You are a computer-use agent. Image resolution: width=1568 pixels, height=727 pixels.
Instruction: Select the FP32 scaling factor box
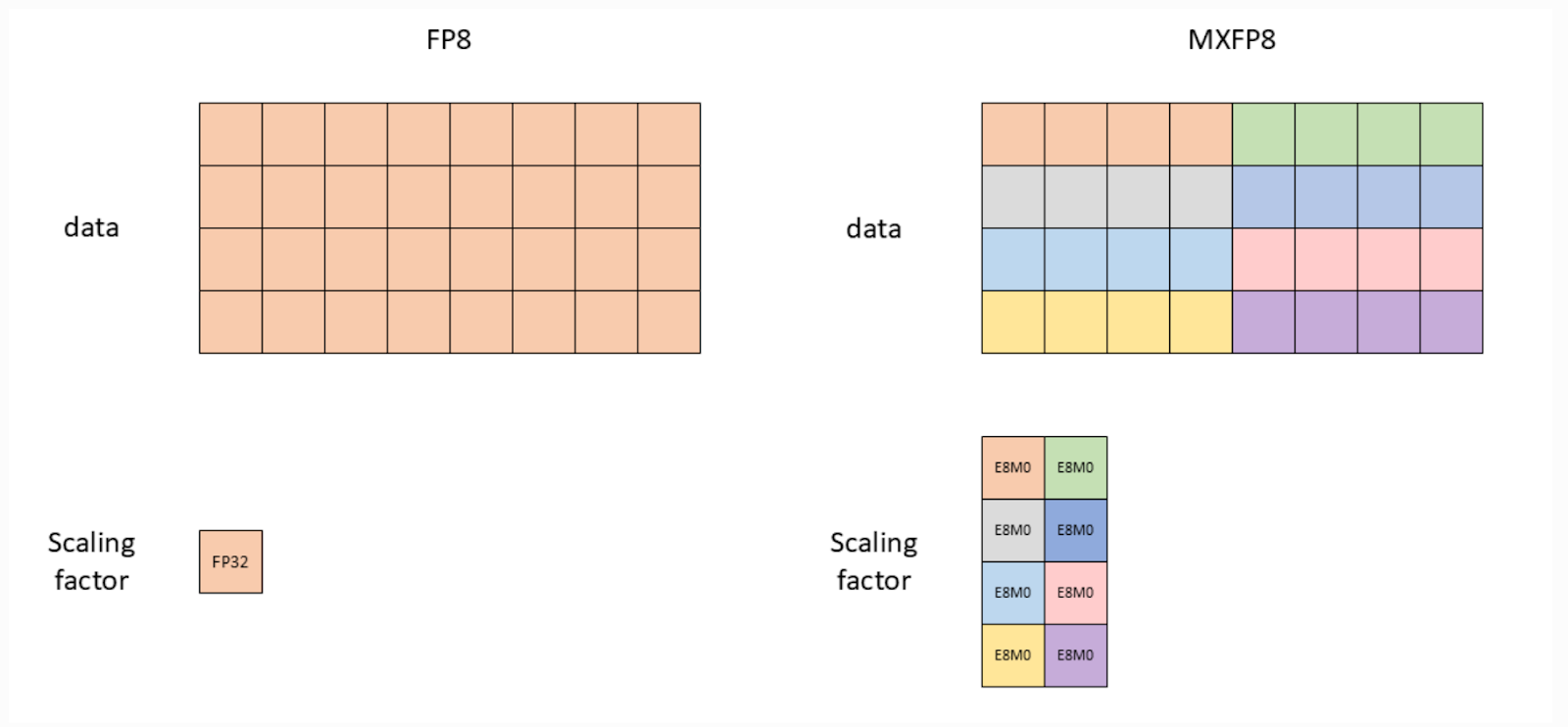pyautogui.click(x=230, y=561)
